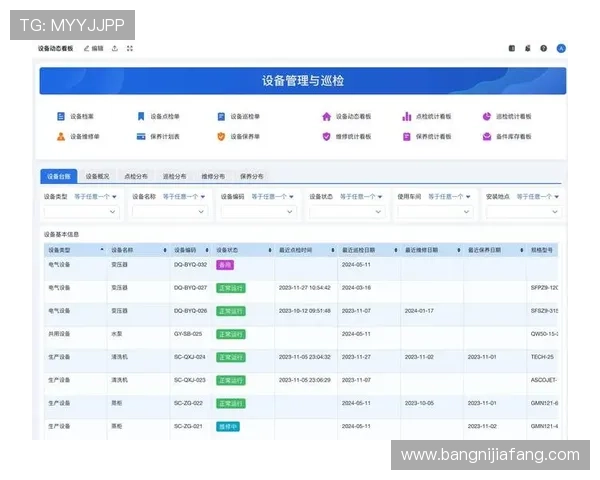
Task: Click purple status badge in DQ-BYQ-032 row
Action: (225, 265)
